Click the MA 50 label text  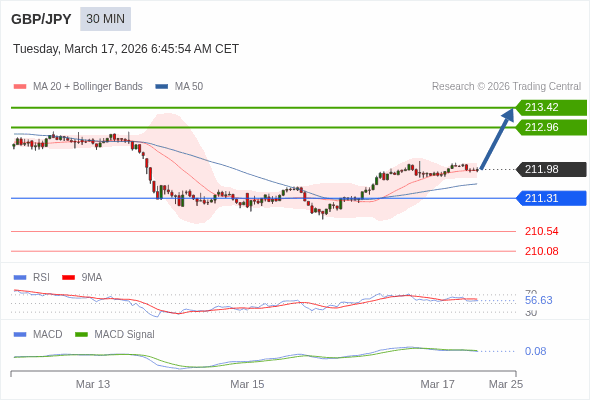coord(189,87)
